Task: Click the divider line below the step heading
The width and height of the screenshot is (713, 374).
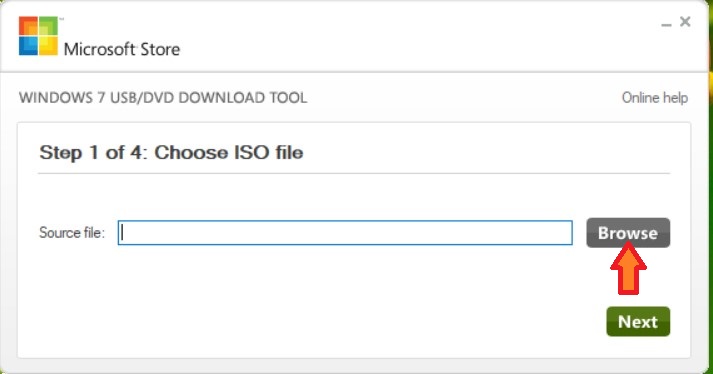Action: click(354, 173)
